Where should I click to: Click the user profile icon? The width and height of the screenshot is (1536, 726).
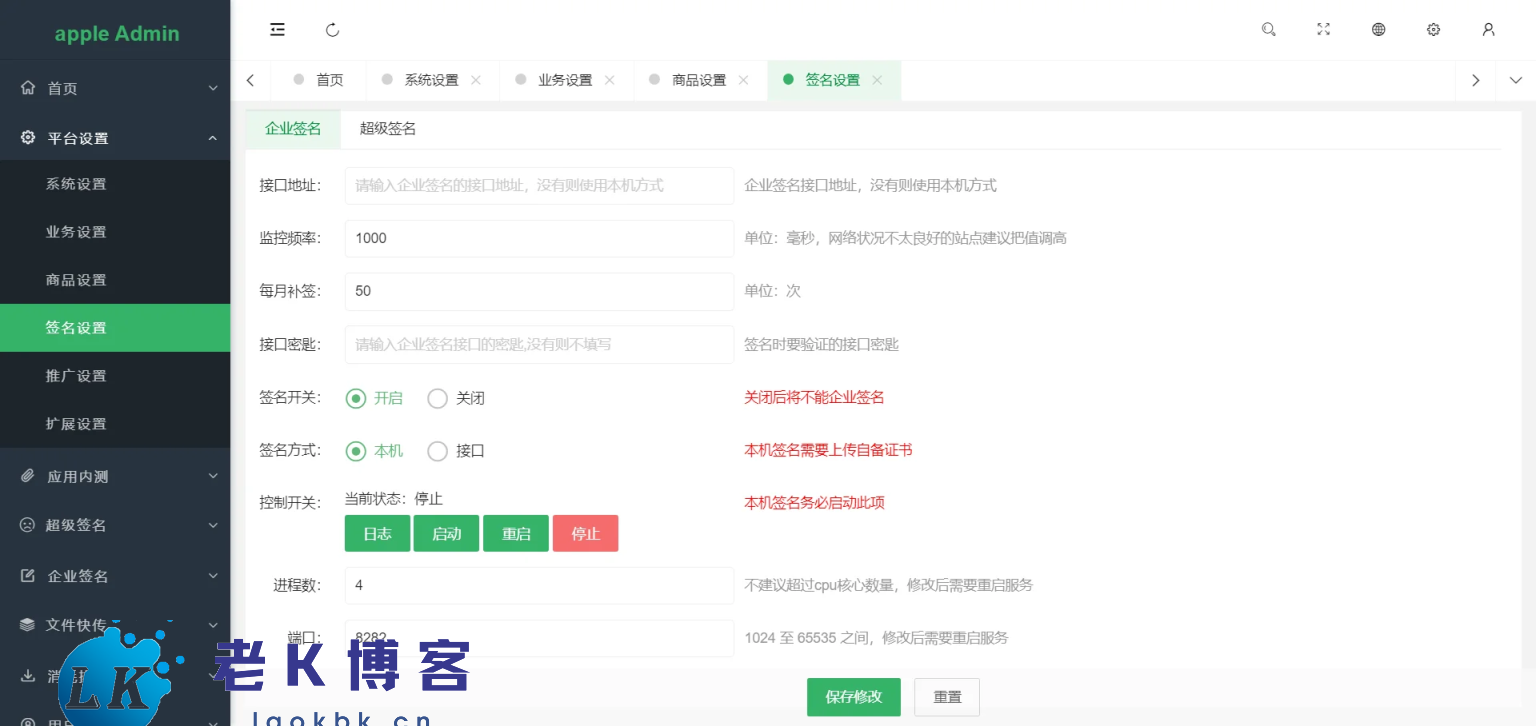tap(1488, 30)
